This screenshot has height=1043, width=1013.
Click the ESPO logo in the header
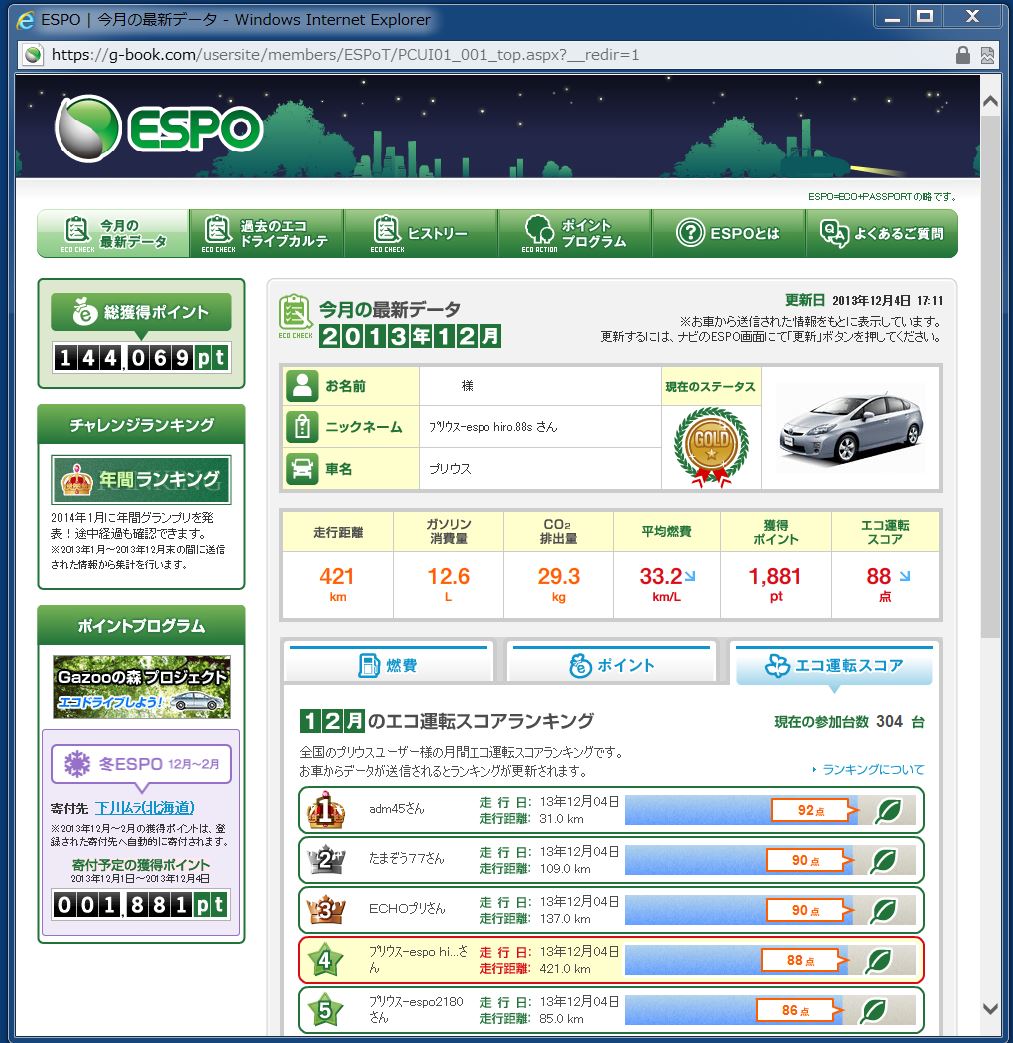[159, 128]
